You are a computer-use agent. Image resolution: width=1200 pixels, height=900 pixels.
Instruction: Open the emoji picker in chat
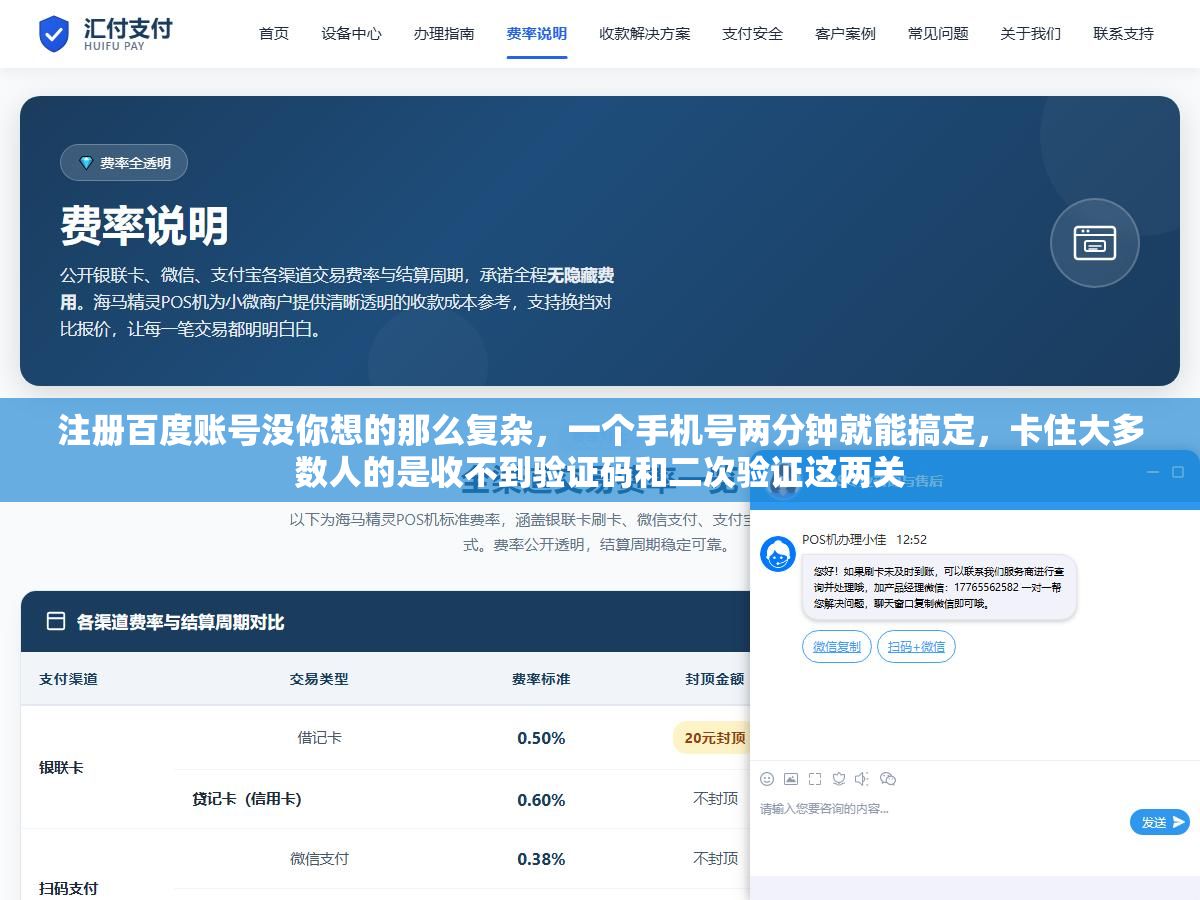pos(767,778)
